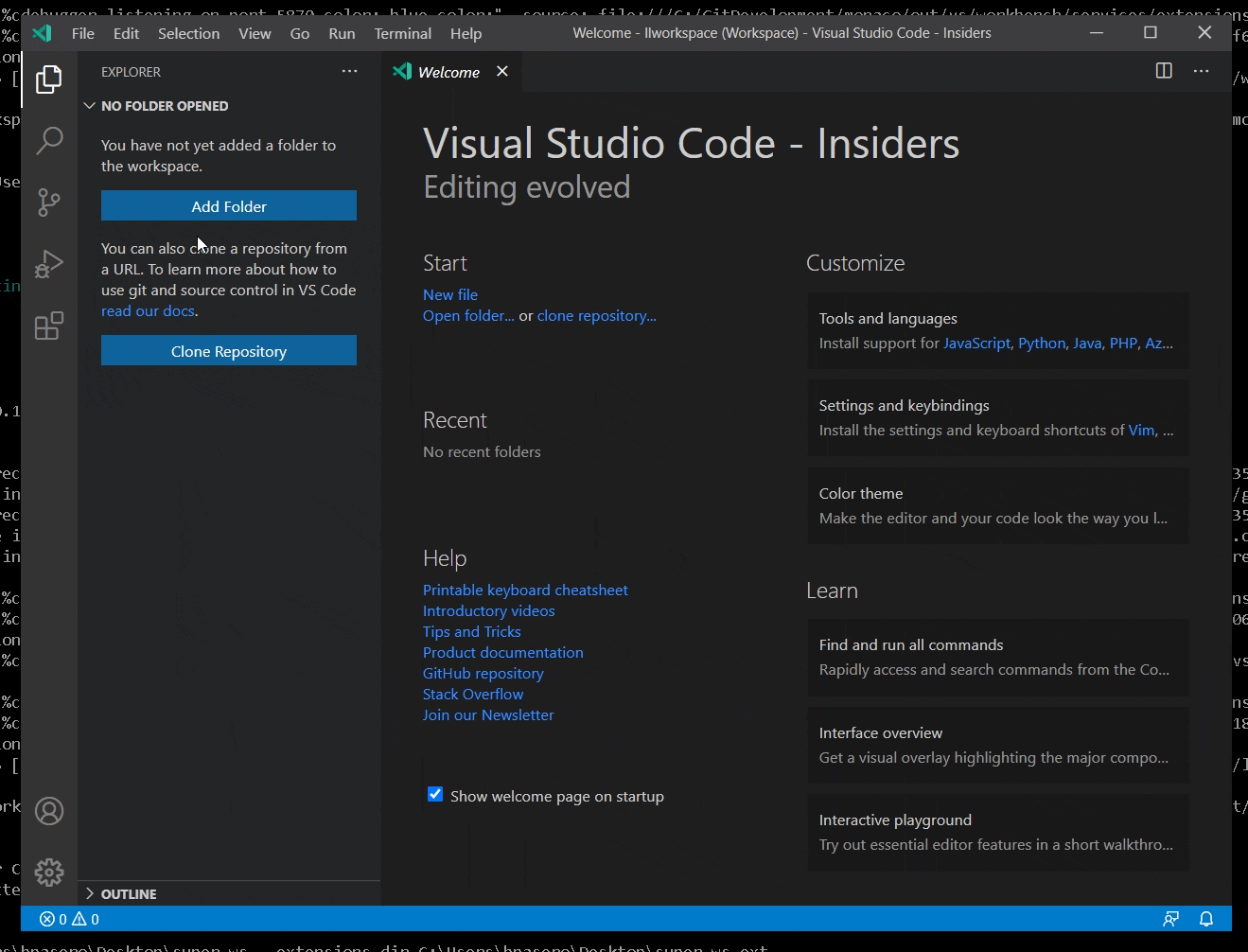Open the Extensions view icon
This screenshot has width=1248, height=952.
(x=49, y=326)
